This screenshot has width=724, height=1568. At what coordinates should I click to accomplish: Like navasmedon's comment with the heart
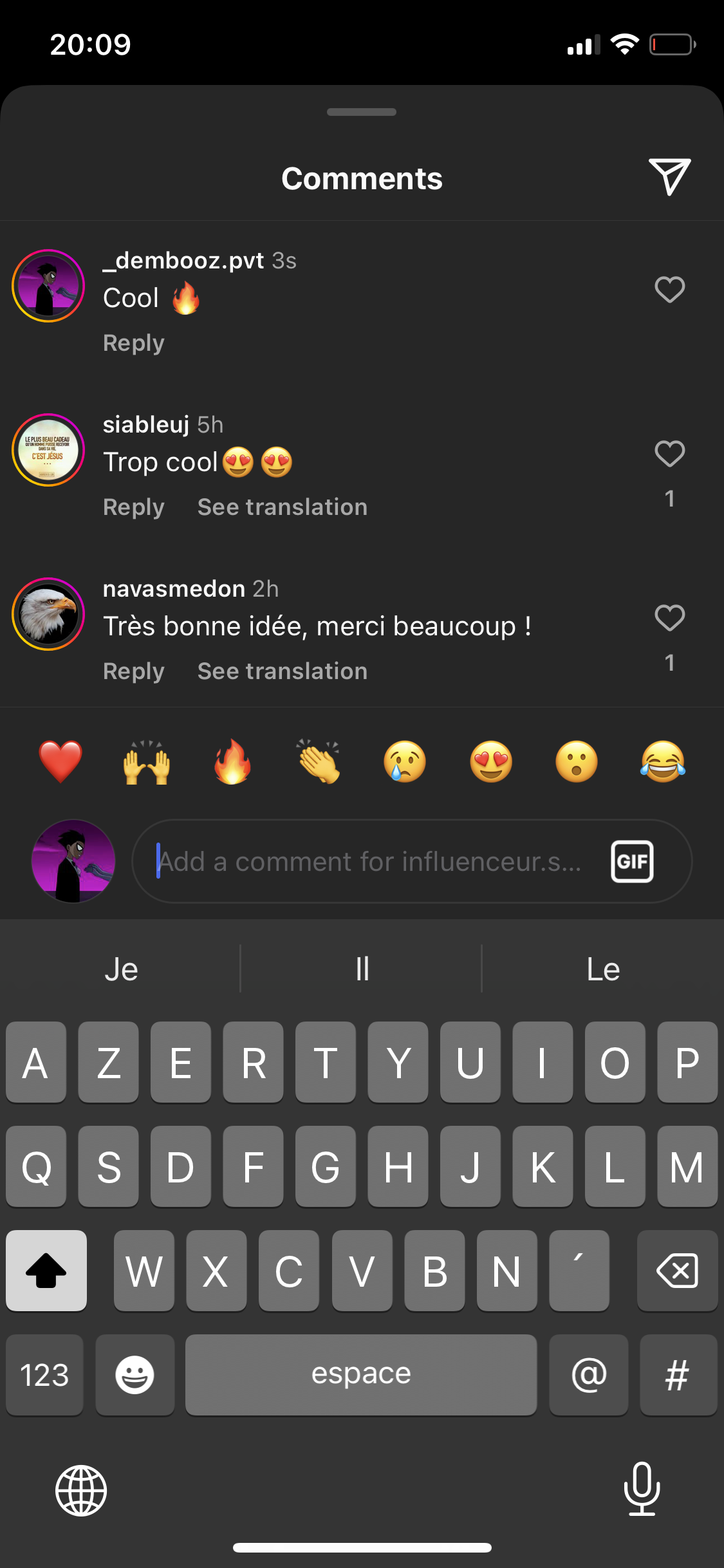(669, 618)
